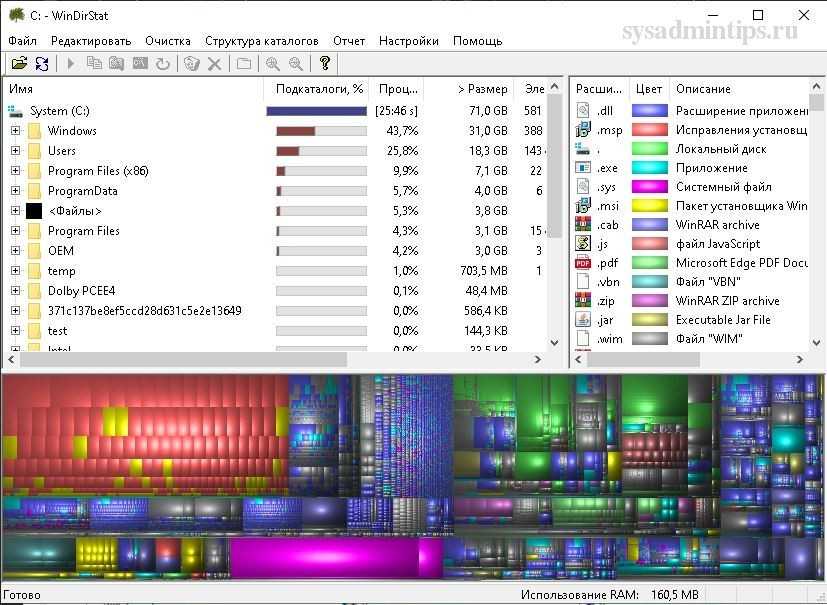
Task: Click the .exe cyan color swatch
Action: [649, 168]
